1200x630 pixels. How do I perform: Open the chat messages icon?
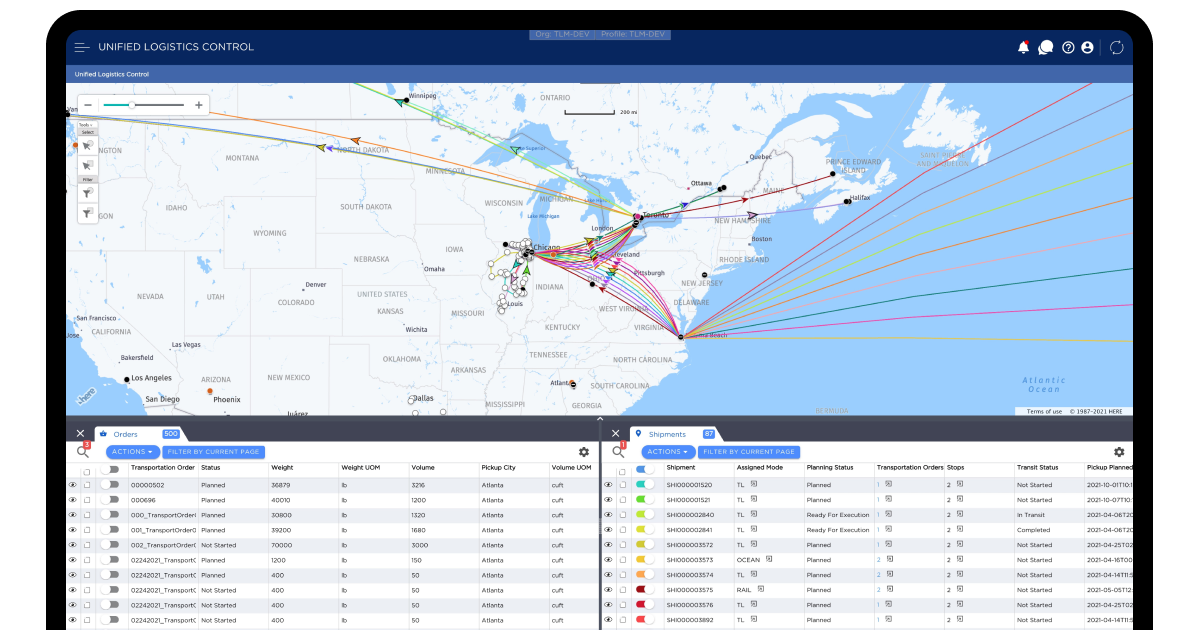pos(1045,47)
